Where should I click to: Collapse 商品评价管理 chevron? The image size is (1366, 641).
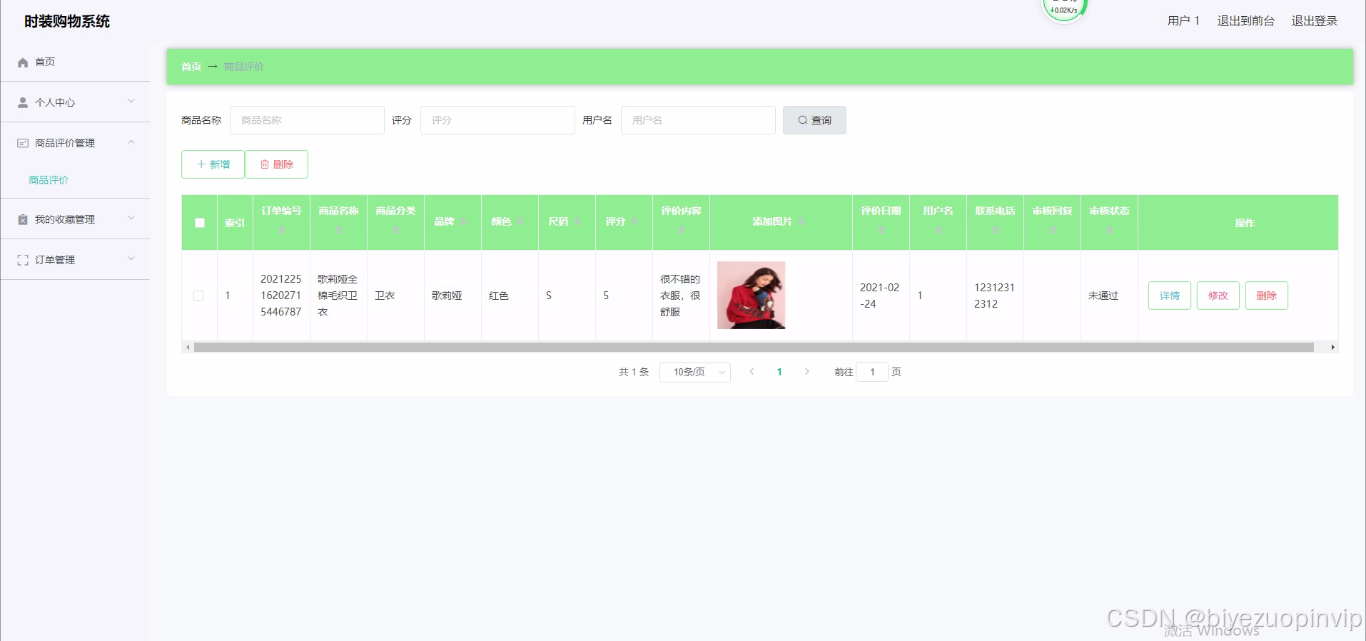[131, 143]
